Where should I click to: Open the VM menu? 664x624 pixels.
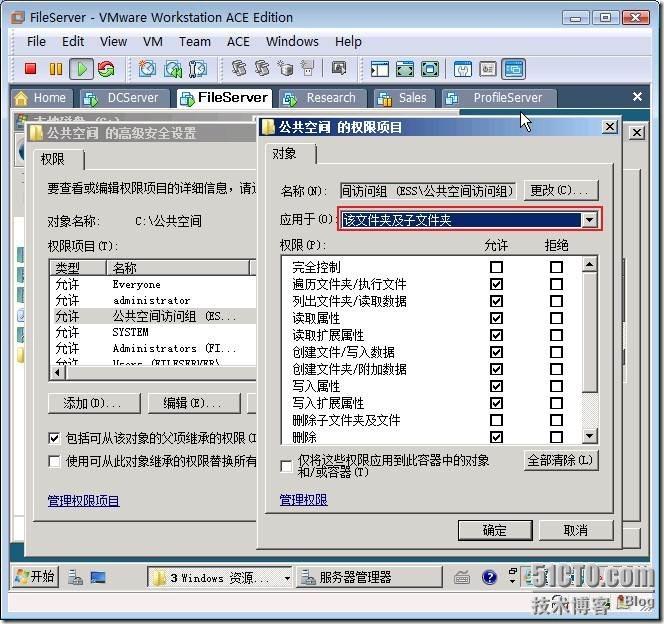click(x=152, y=41)
